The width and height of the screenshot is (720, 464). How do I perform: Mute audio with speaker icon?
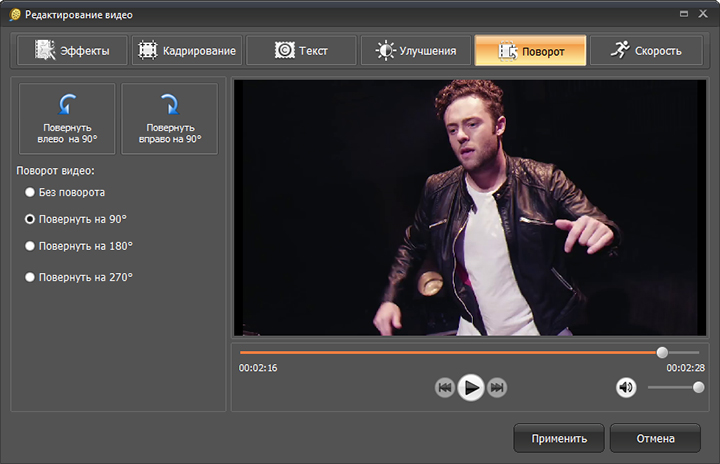click(x=626, y=388)
